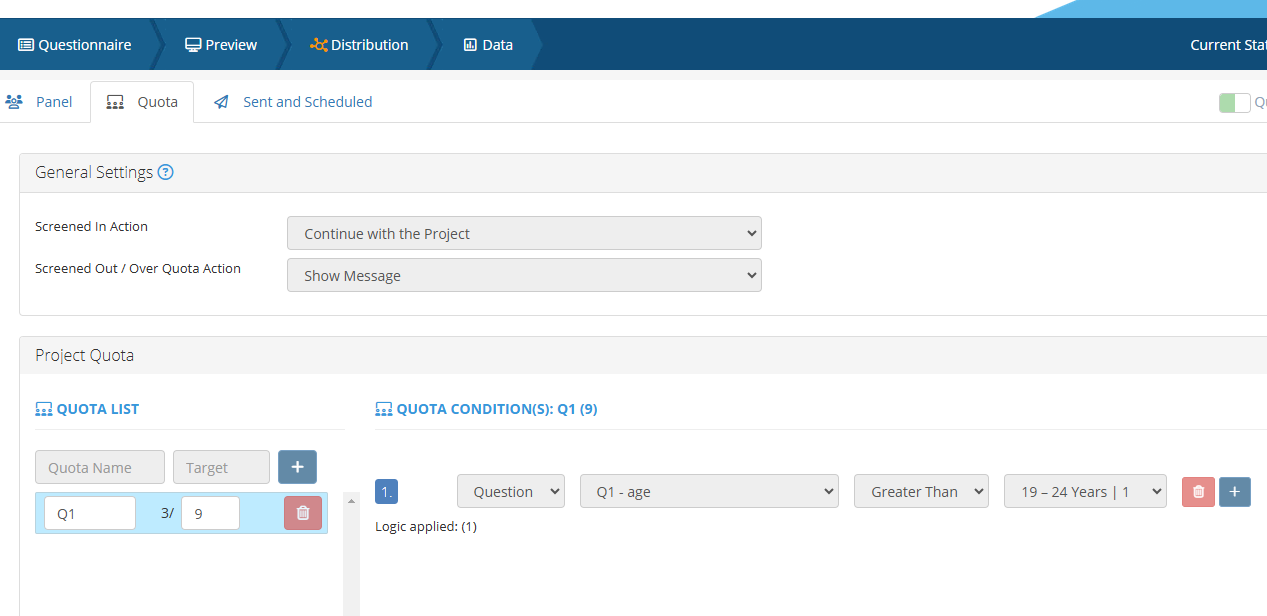Open the 19 – 24 Years value dropdown
The width and height of the screenshot is (1267, 616).
click(x=1084, y=492)
